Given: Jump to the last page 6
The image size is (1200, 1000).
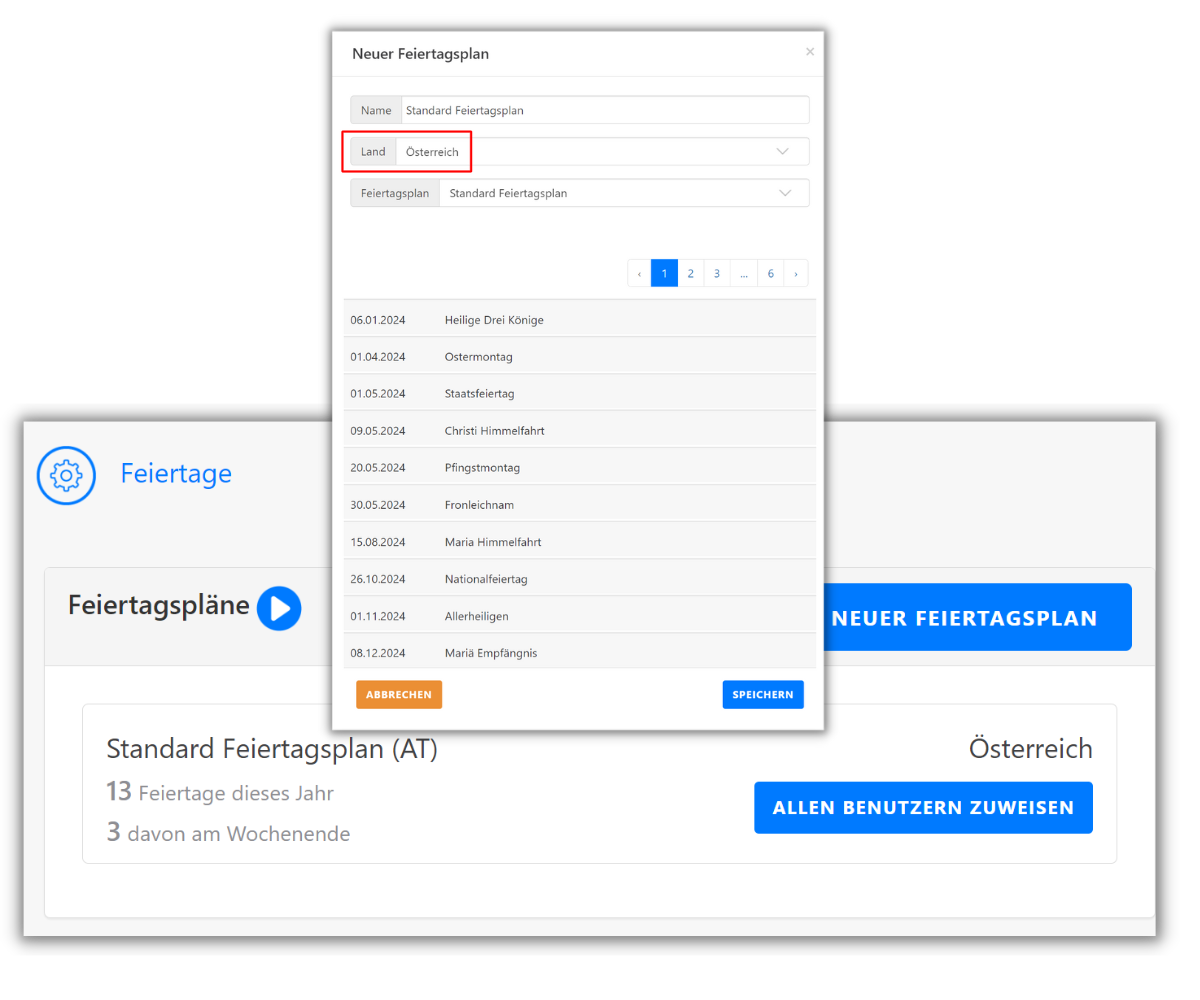Looking at the screenshot, I should [770, 272].
